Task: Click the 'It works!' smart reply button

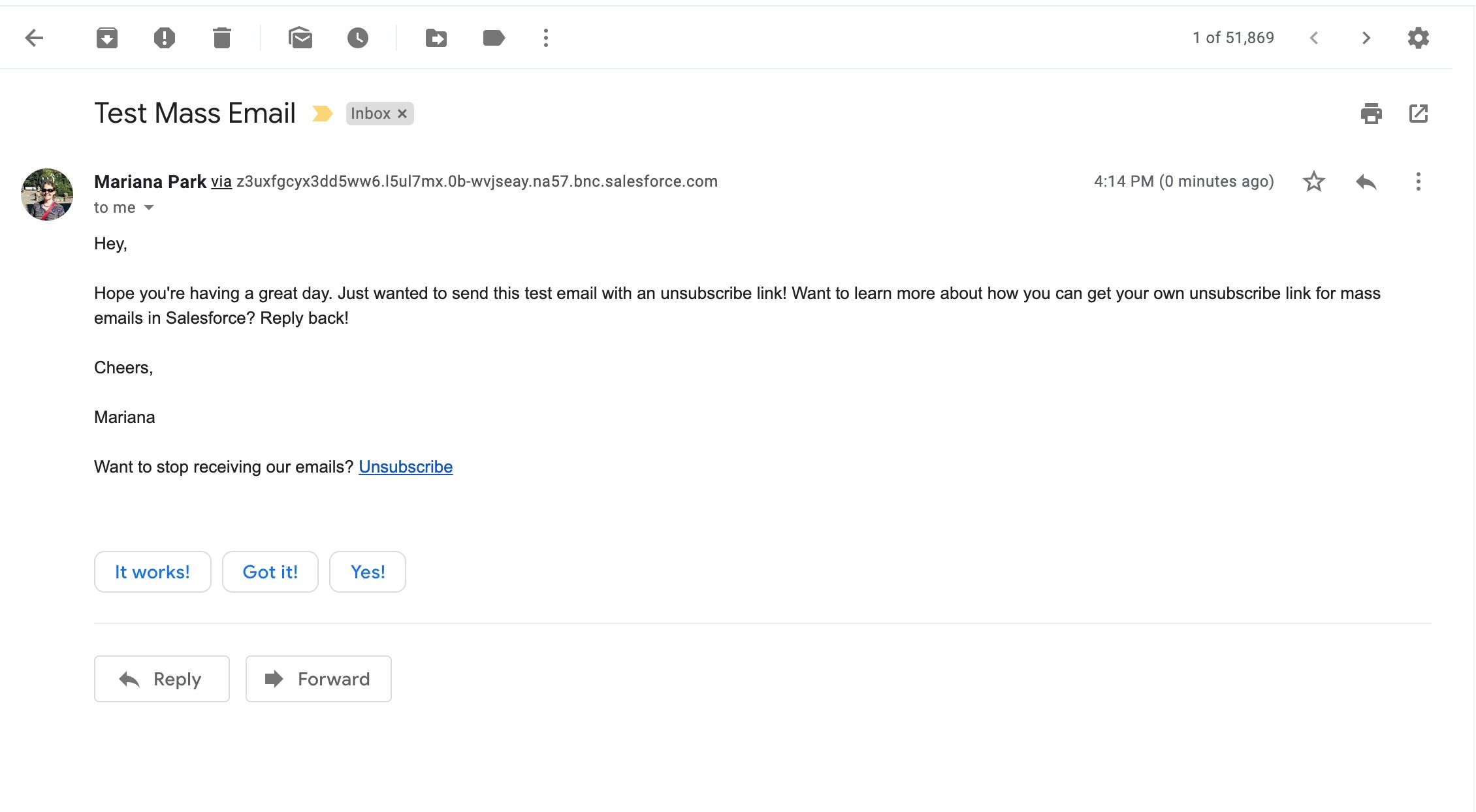Action: (x=152, y=572)
